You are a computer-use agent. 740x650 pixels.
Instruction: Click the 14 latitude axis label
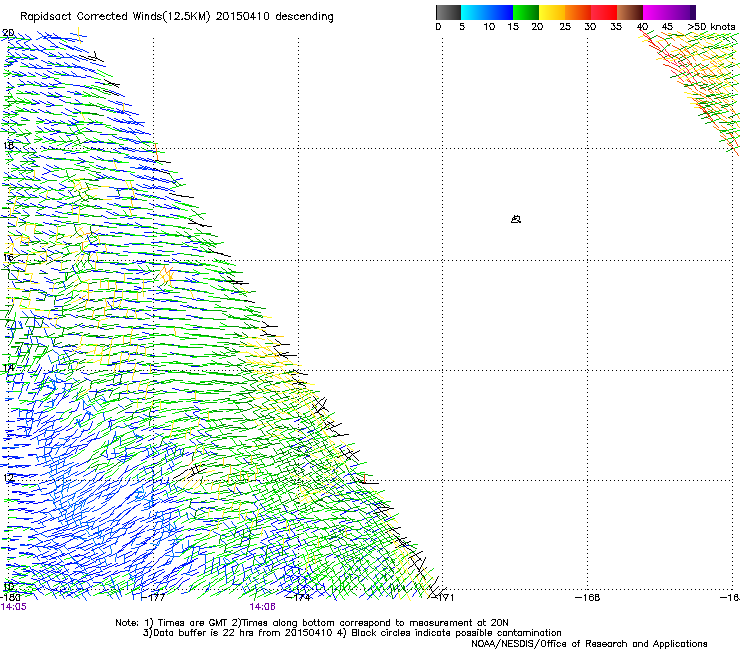click(x=8, y=368)
